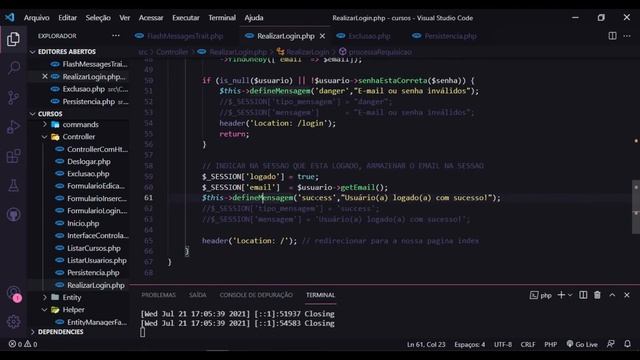Viewport: 640px width, 360px height.
Task: Open the Ver menu
Action: pos(124,18)
